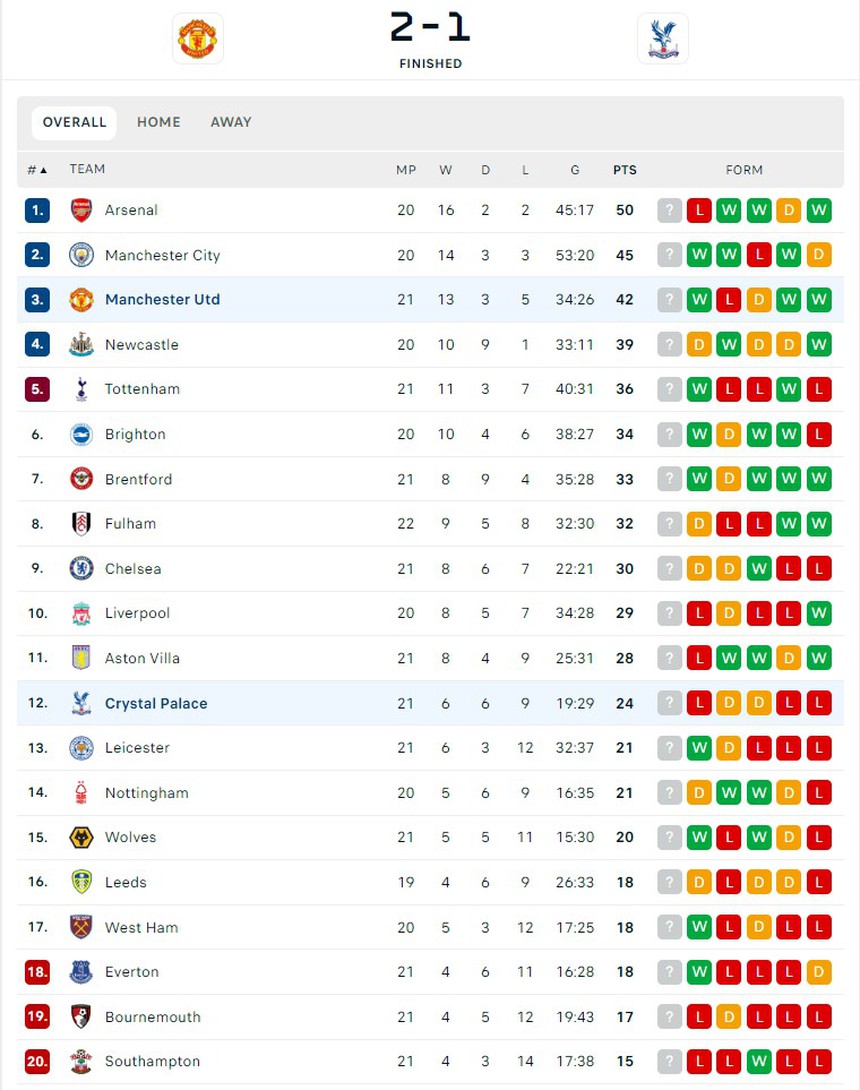Switch to the AWAY standings tab
Viewport: 860px width, 1090px height.
(x=231, y=122)
